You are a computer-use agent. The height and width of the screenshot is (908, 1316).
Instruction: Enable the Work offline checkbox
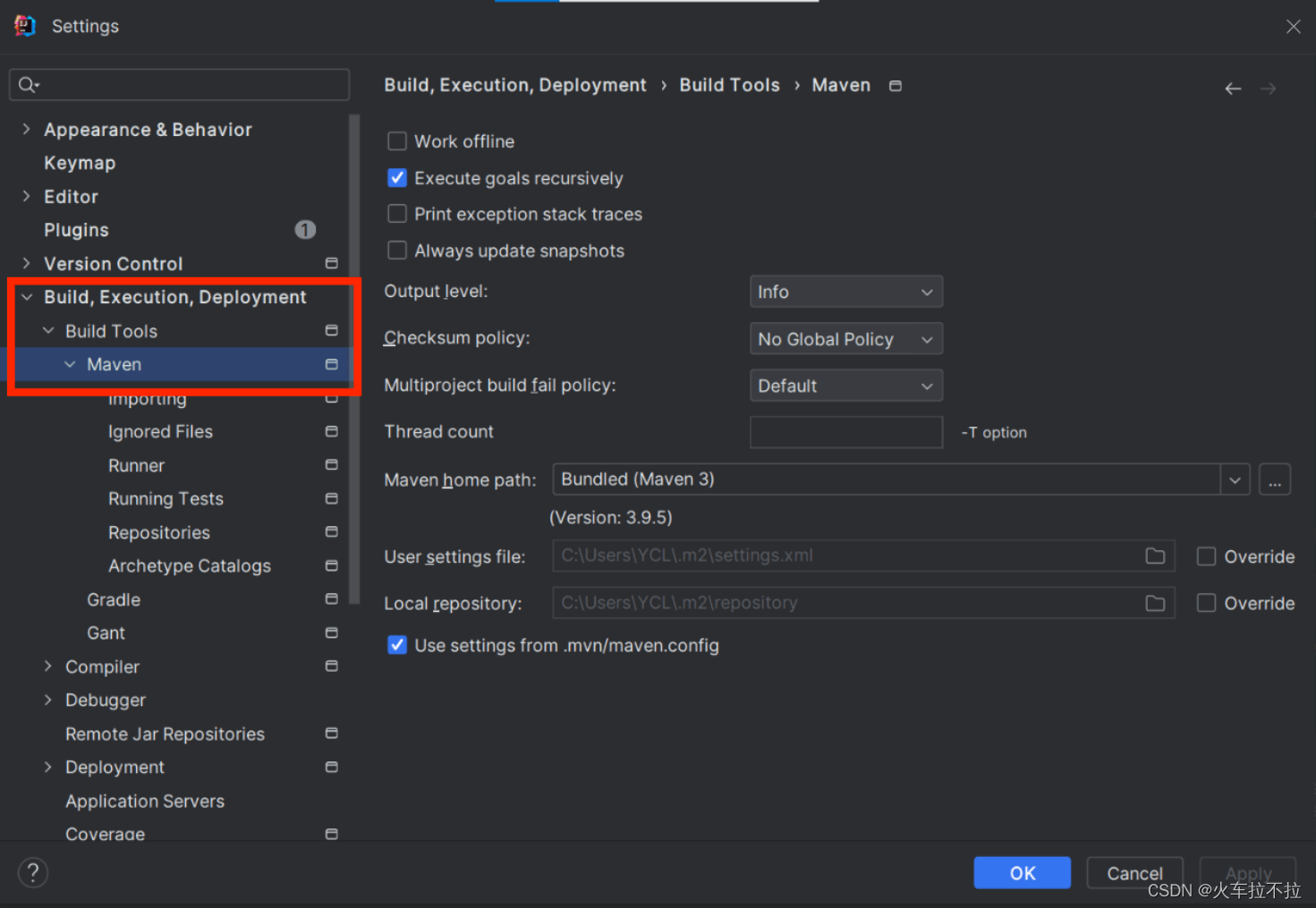coord(397,141)
